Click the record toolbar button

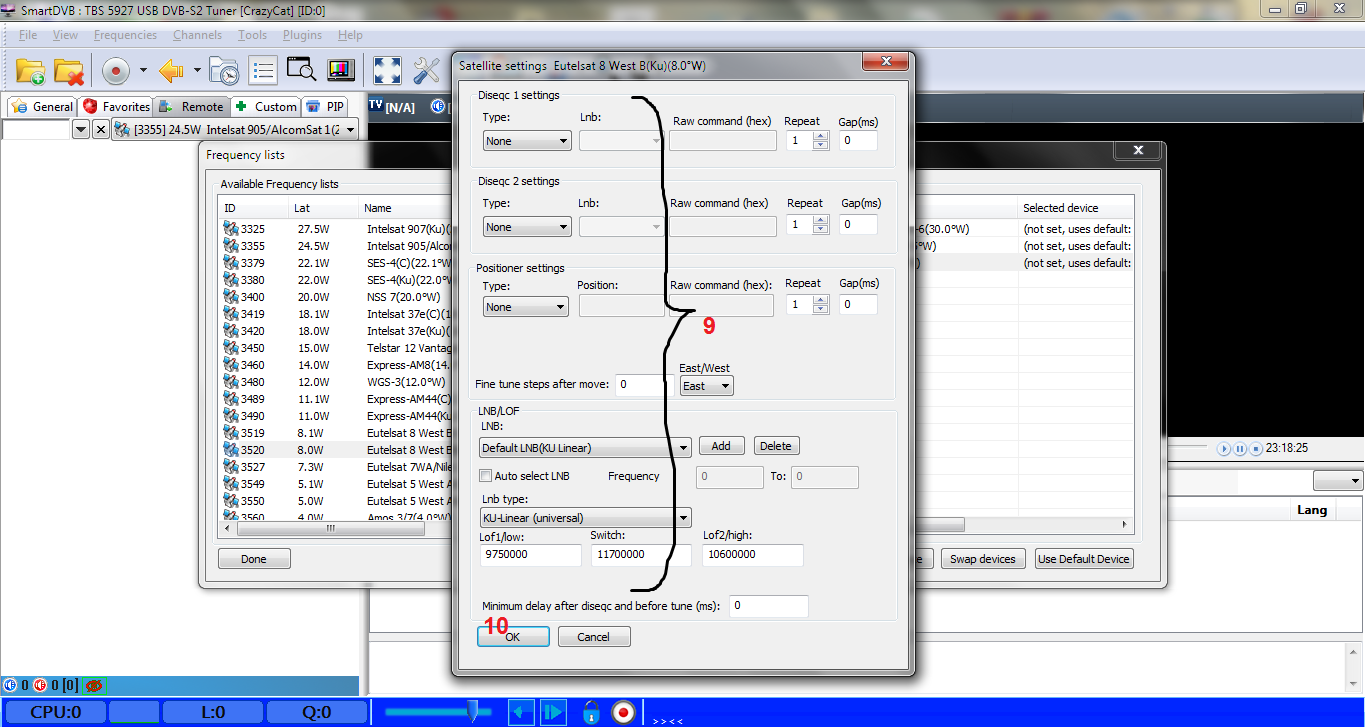coord(116,71)
